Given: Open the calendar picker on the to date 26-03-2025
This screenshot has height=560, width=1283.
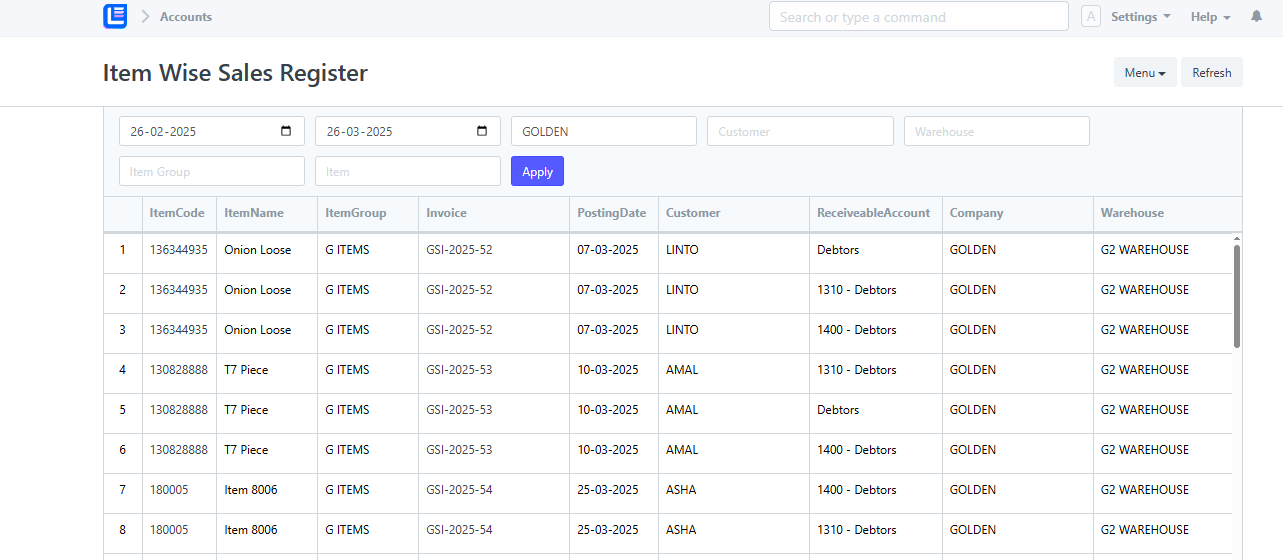Looking at the screenshot, I should pos(482,131).
